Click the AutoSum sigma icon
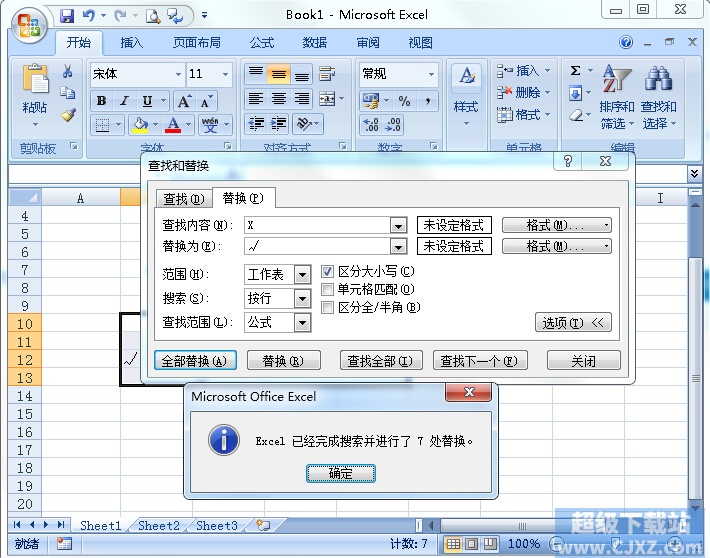 [576, 71]
